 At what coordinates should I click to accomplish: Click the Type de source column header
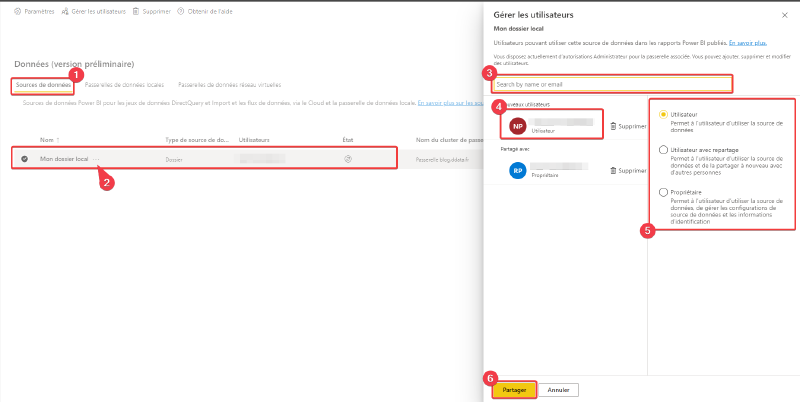pos(197,140)
